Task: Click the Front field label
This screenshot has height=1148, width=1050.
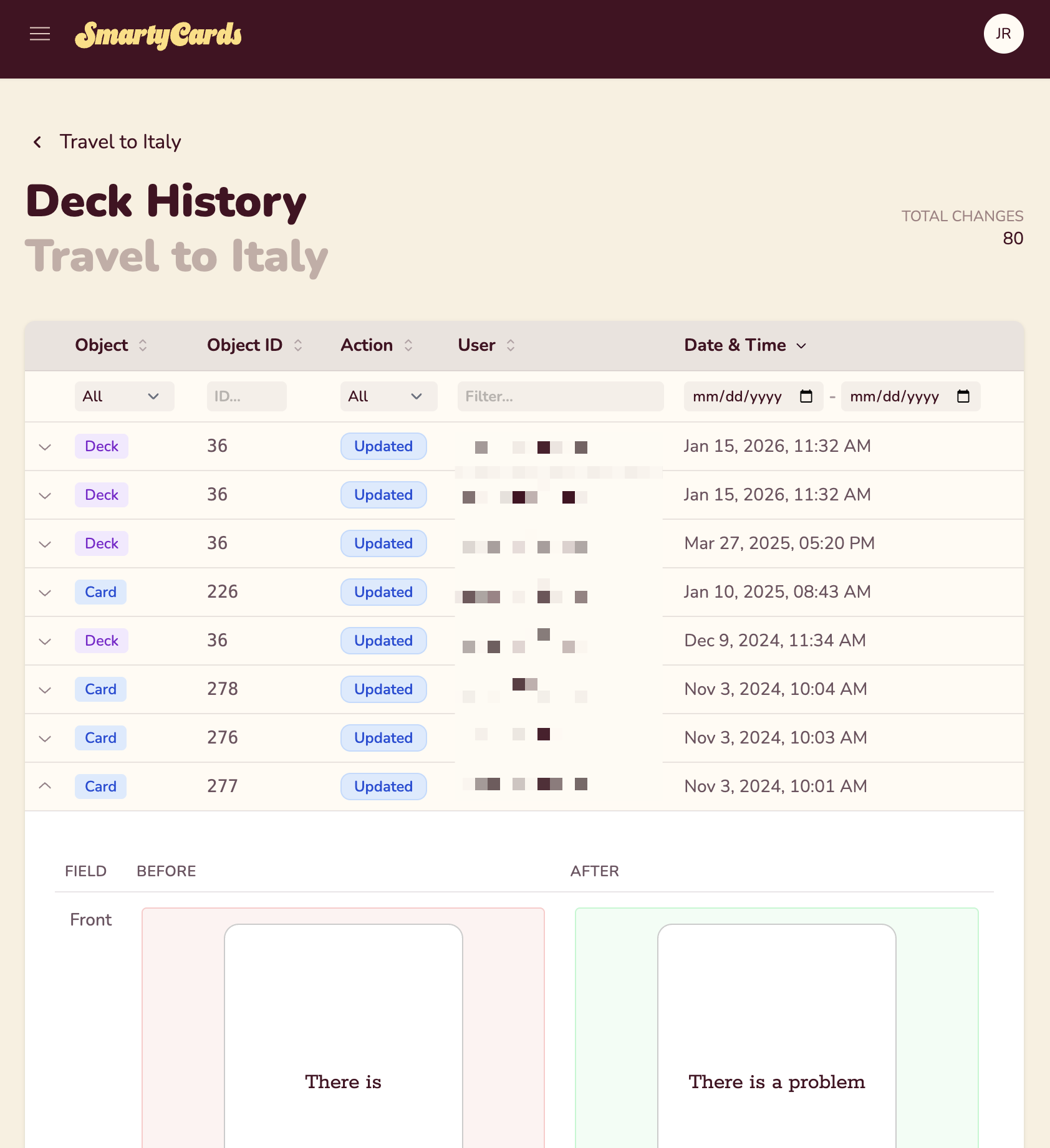Action: pyautogui.click(x=91, y=920)
